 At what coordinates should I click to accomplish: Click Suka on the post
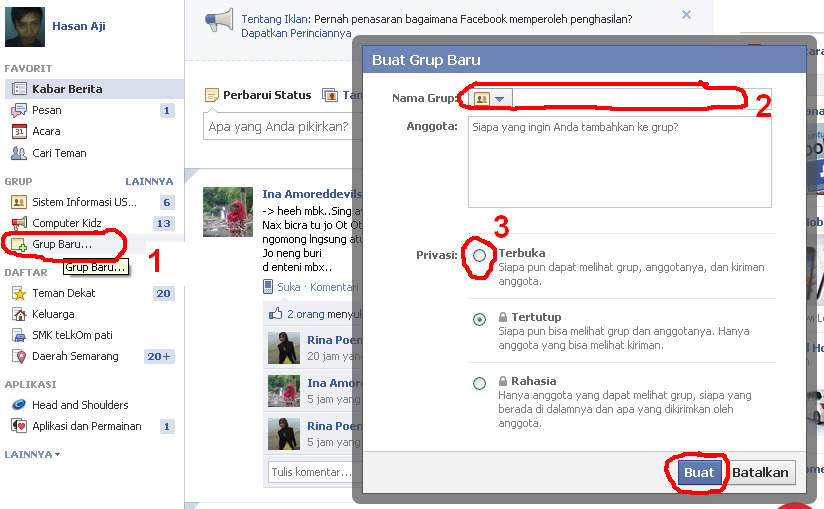pyautogui.click(x=289, y=287)
